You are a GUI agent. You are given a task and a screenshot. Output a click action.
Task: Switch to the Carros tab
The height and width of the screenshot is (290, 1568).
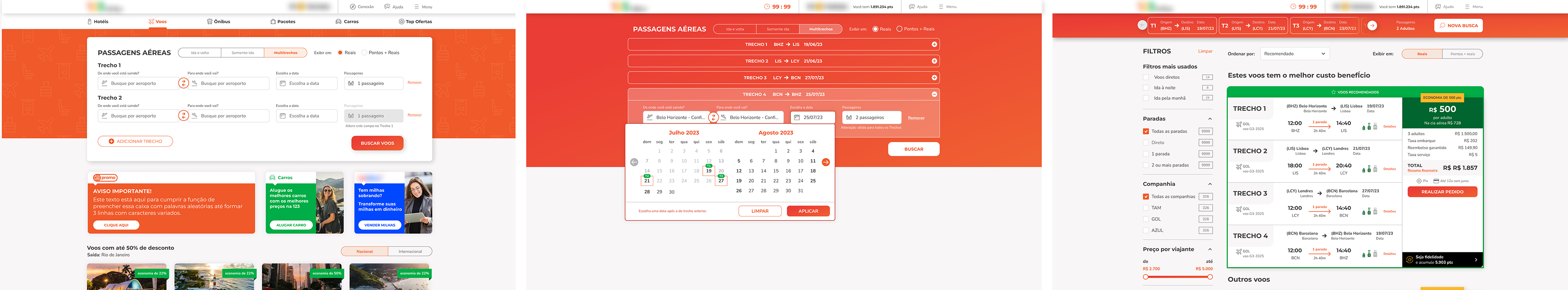tap(347, 21)
